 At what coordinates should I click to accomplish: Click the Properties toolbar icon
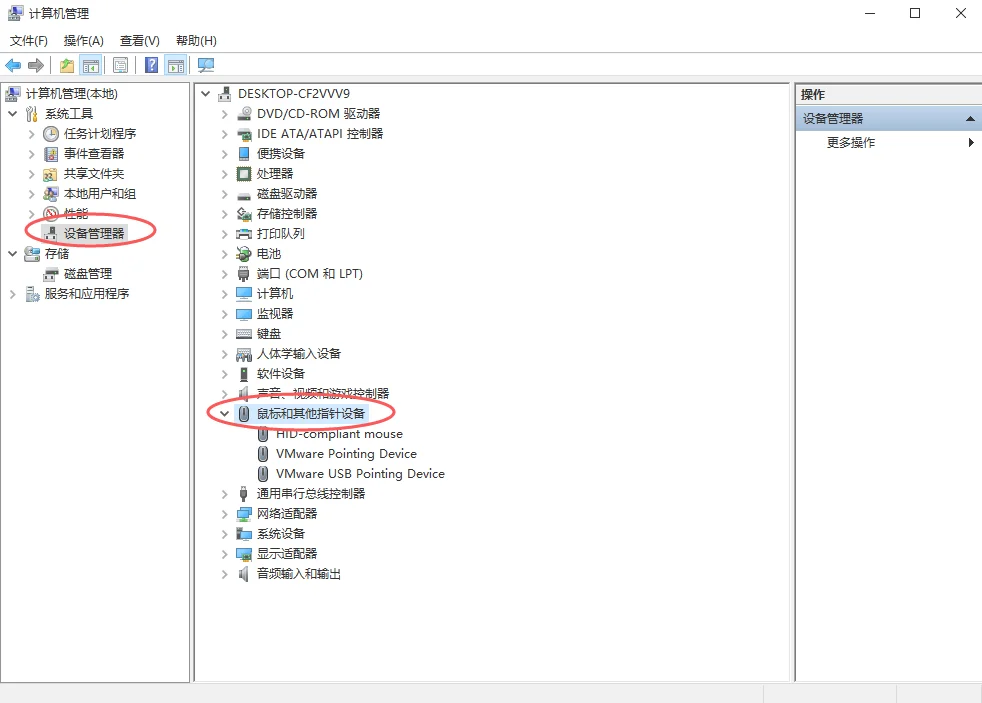click(121, 65)
